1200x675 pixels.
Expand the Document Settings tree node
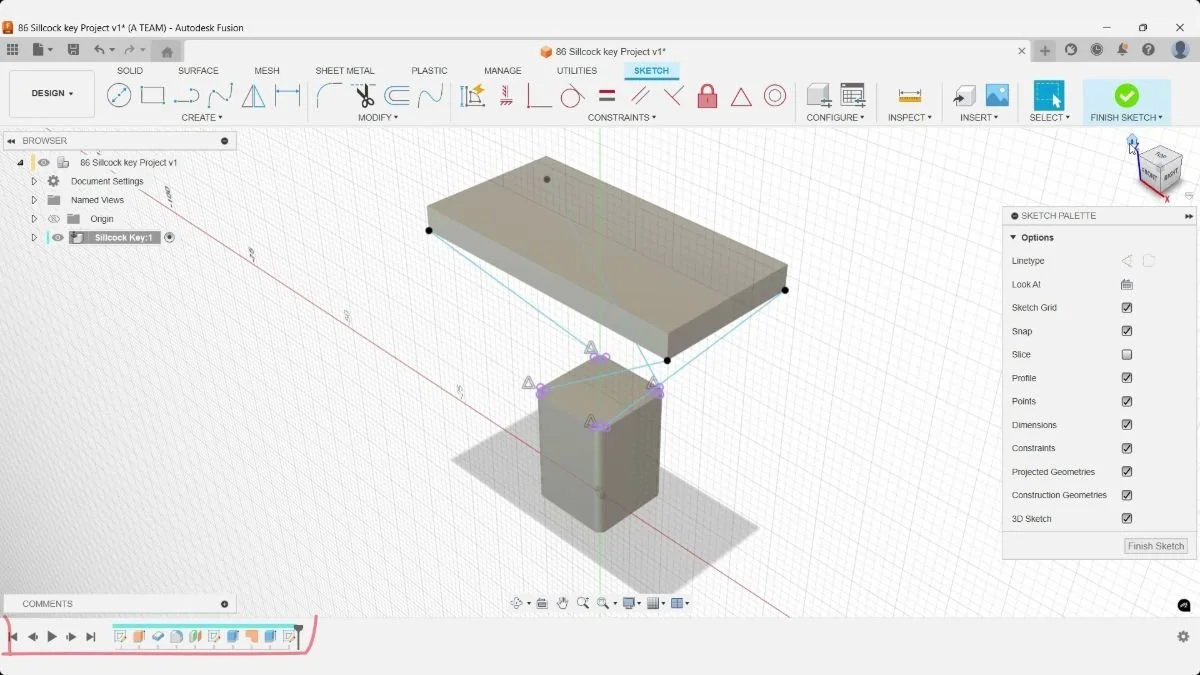pyautogui.click(x=34, y=182)
